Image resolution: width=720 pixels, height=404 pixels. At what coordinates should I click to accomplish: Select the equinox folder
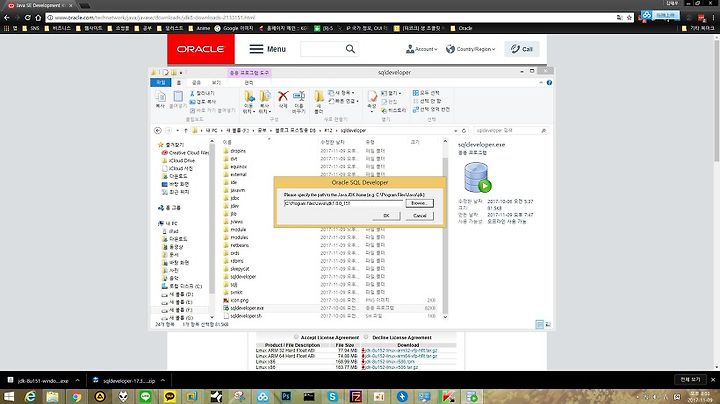(238, 167)
